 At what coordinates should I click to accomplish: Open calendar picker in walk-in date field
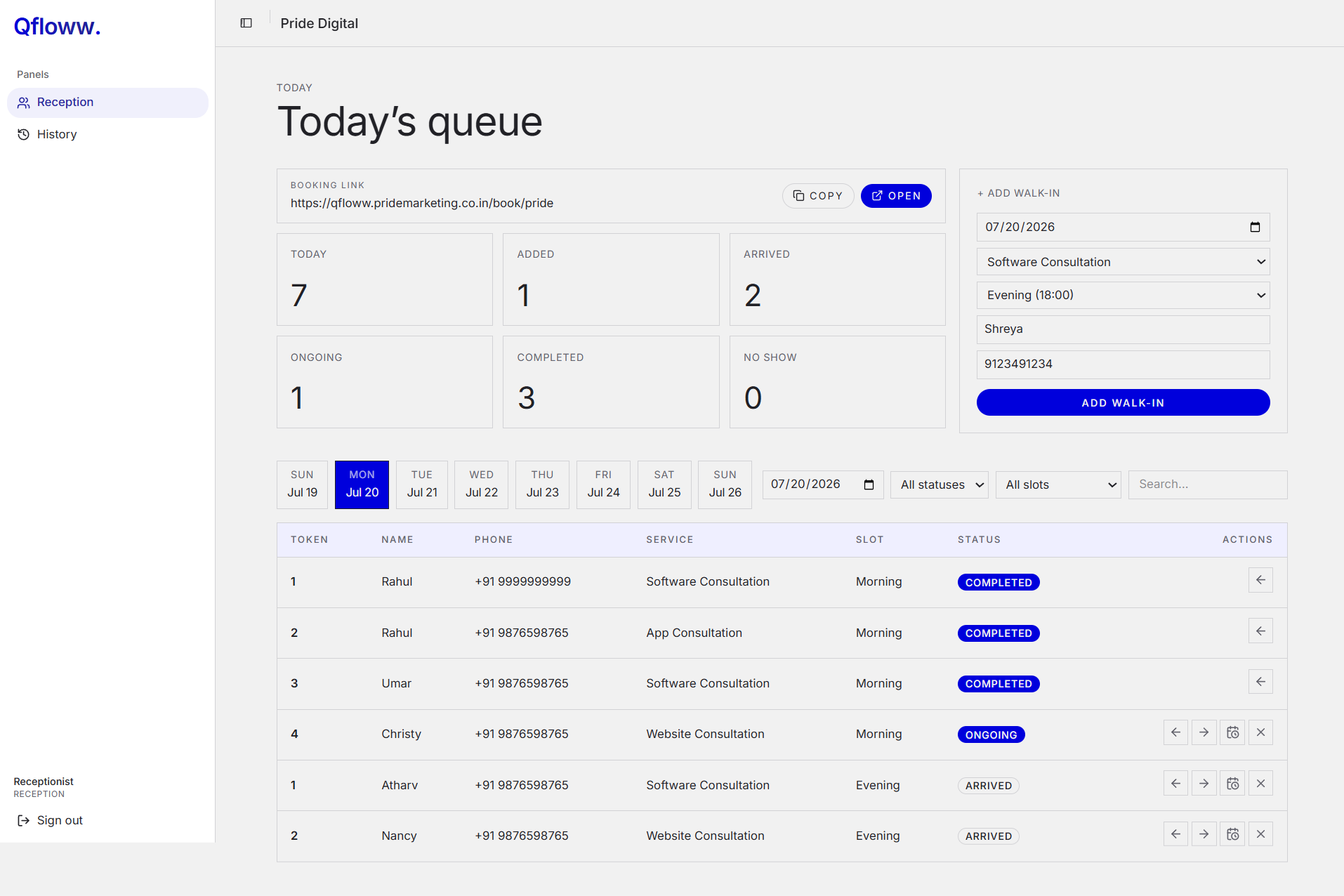pos(1255,227)
